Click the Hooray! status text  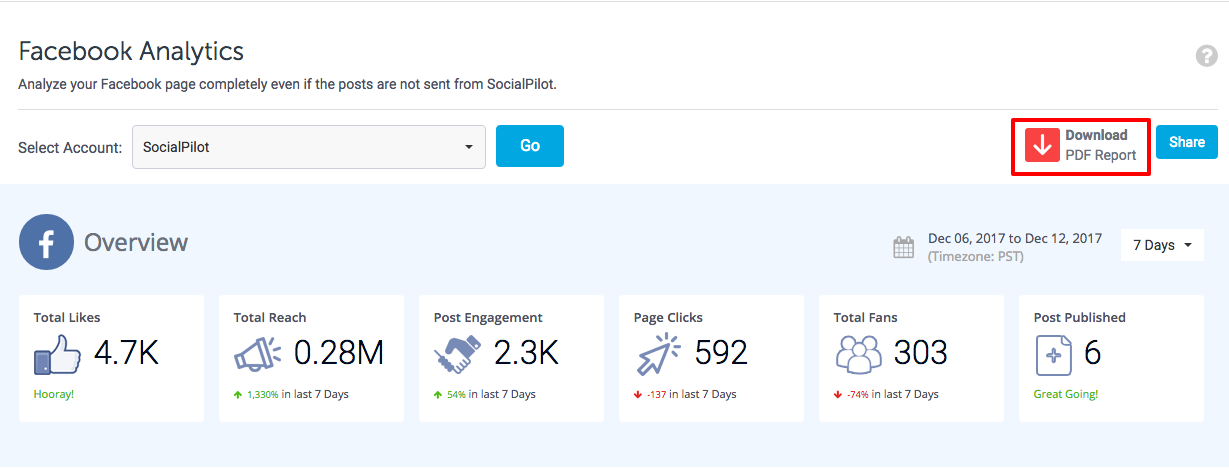coord(54,394)
